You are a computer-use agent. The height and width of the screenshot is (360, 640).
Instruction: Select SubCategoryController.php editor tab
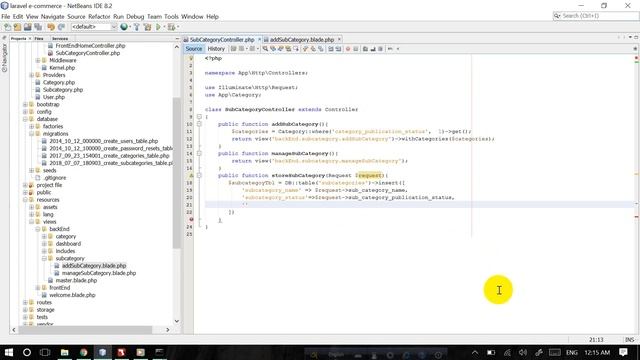[x=222, y=40]
